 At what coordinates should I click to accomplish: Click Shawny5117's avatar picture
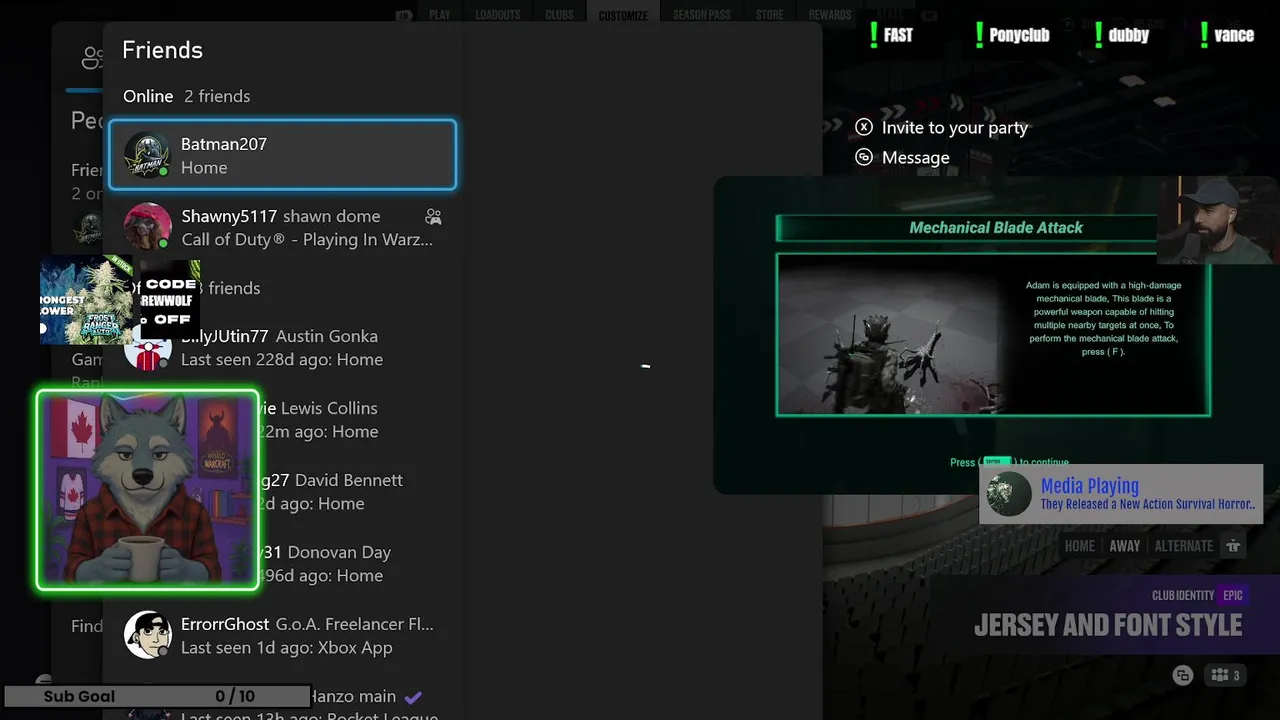(x=147, y=228)
